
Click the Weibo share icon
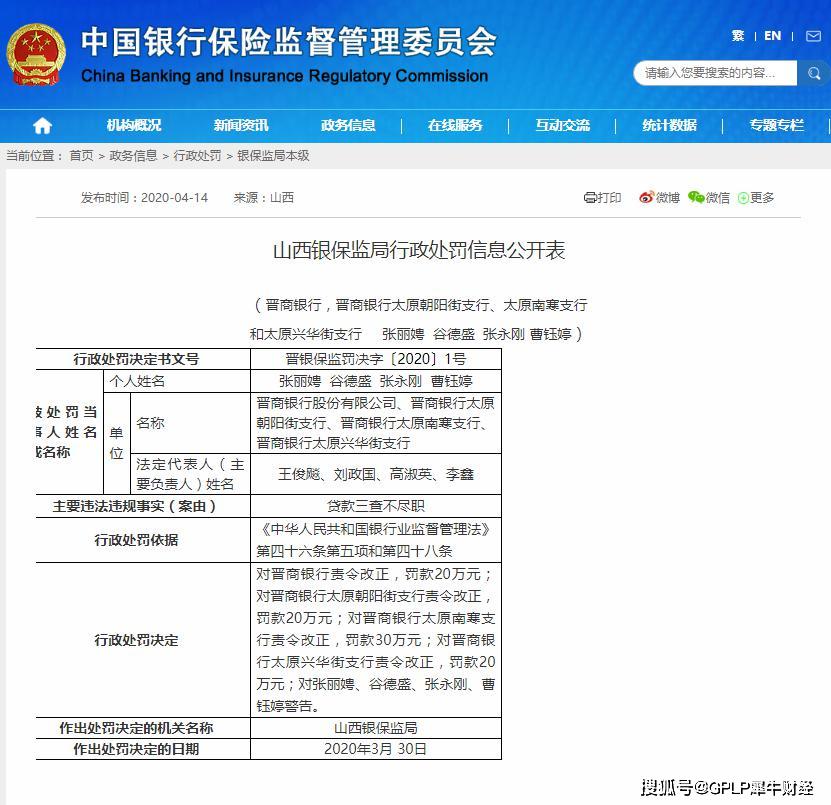coord(646,197)
